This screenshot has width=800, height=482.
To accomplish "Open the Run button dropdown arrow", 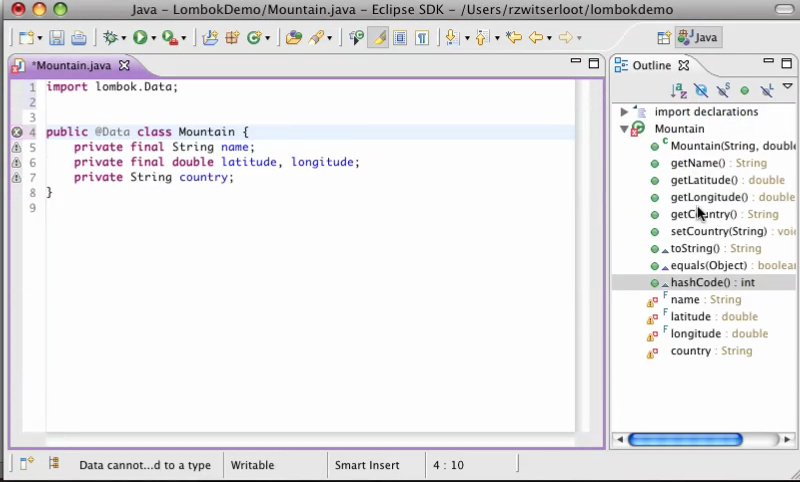I will point(154,39).
